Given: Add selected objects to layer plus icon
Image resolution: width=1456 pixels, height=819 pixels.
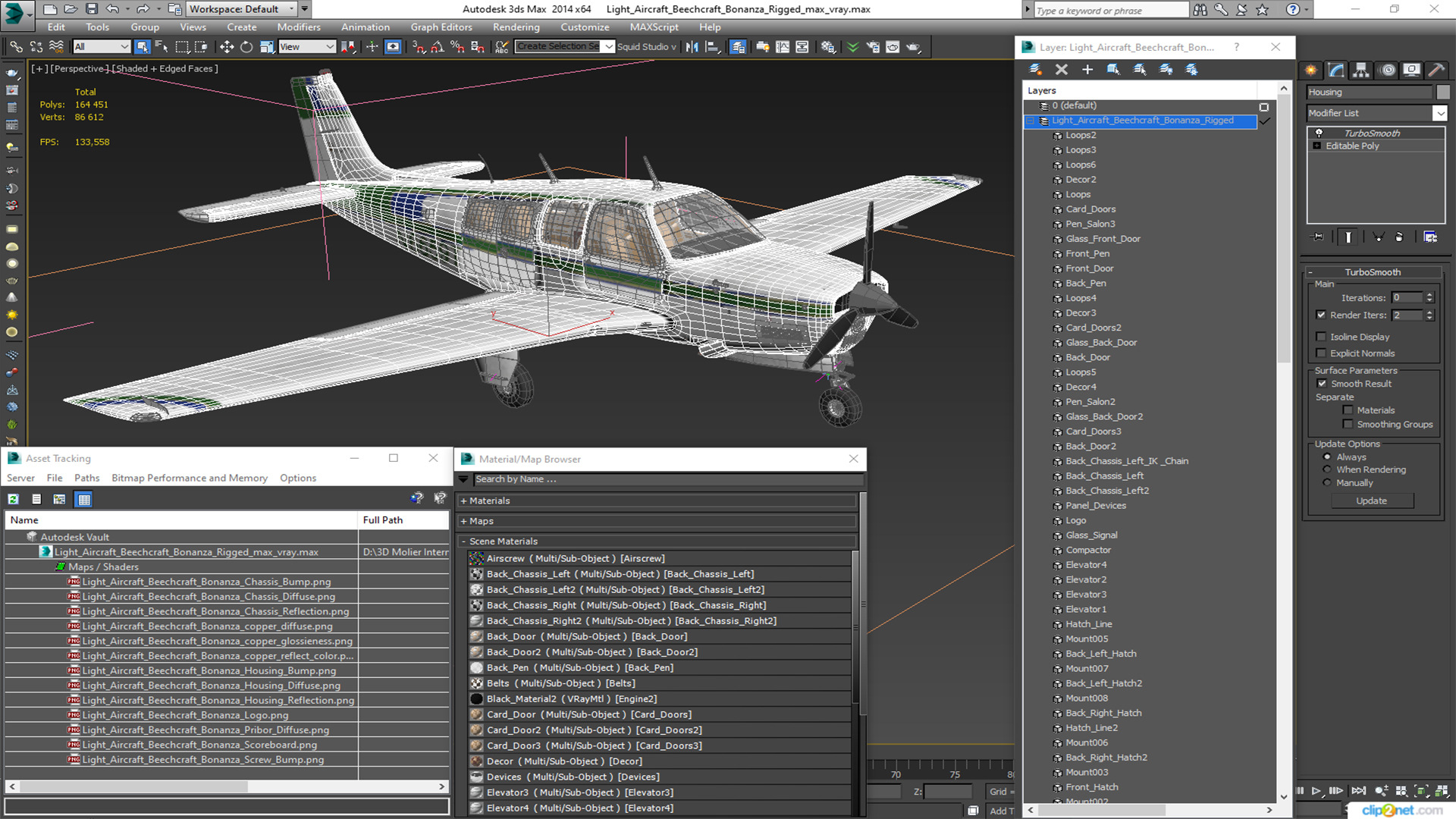Looking at the screenshot, I should pyautogui.click(x=1087, y=70).
